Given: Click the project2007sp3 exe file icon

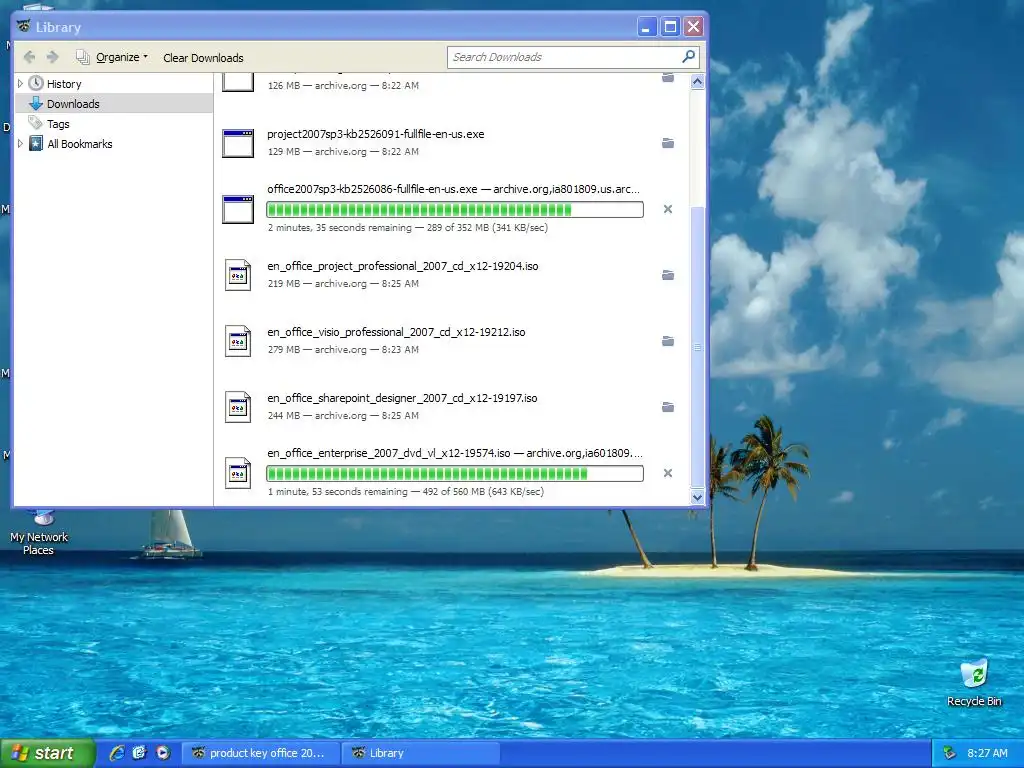Looking at the screenshot, I should click(x=238, y=143).
